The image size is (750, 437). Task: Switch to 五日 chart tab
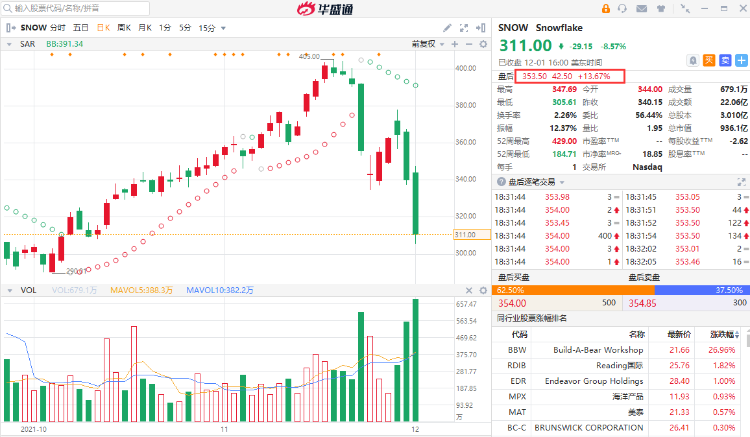tap(80, 28)
